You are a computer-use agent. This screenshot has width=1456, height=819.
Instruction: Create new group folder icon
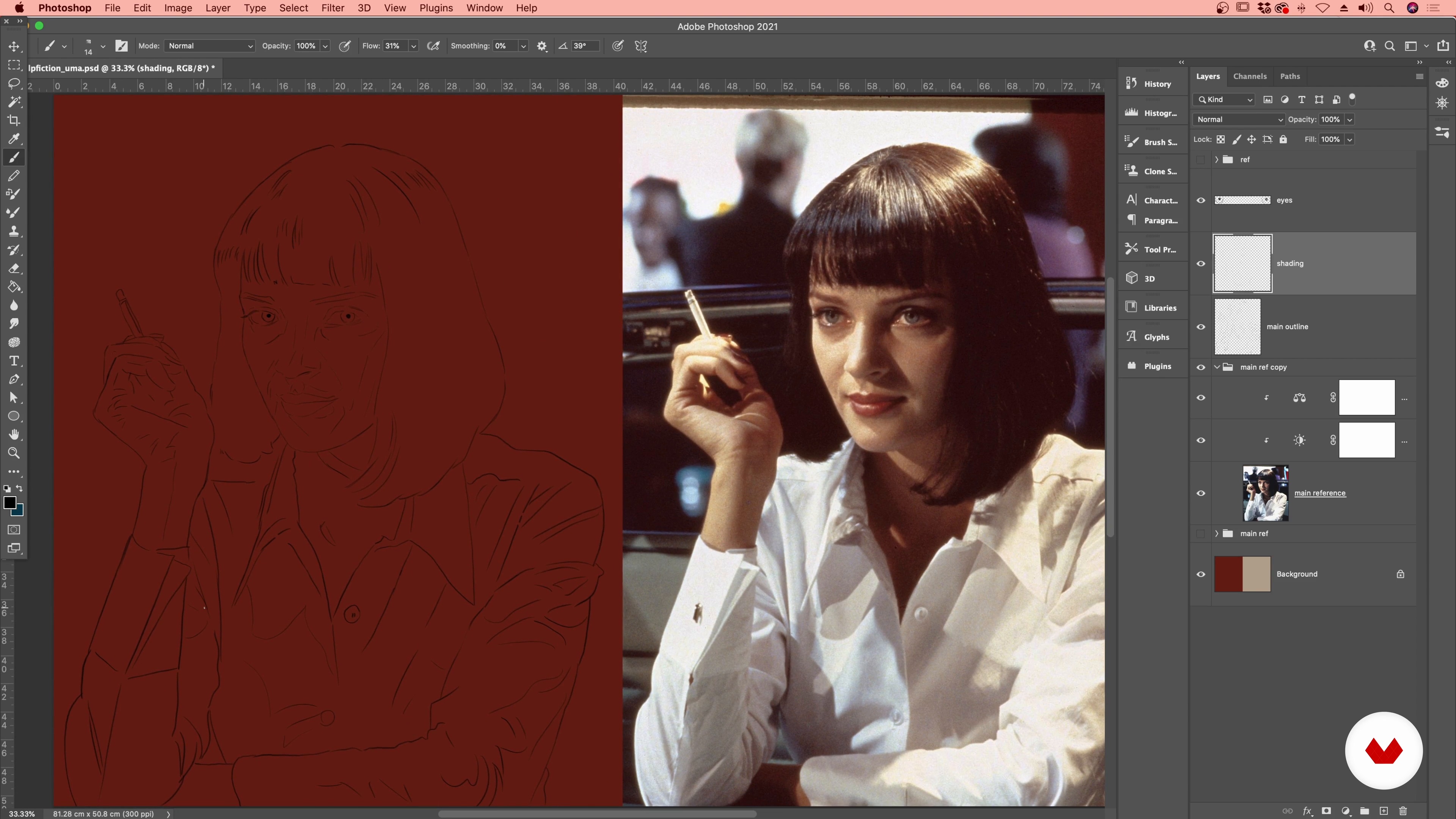pos(1365,811)
